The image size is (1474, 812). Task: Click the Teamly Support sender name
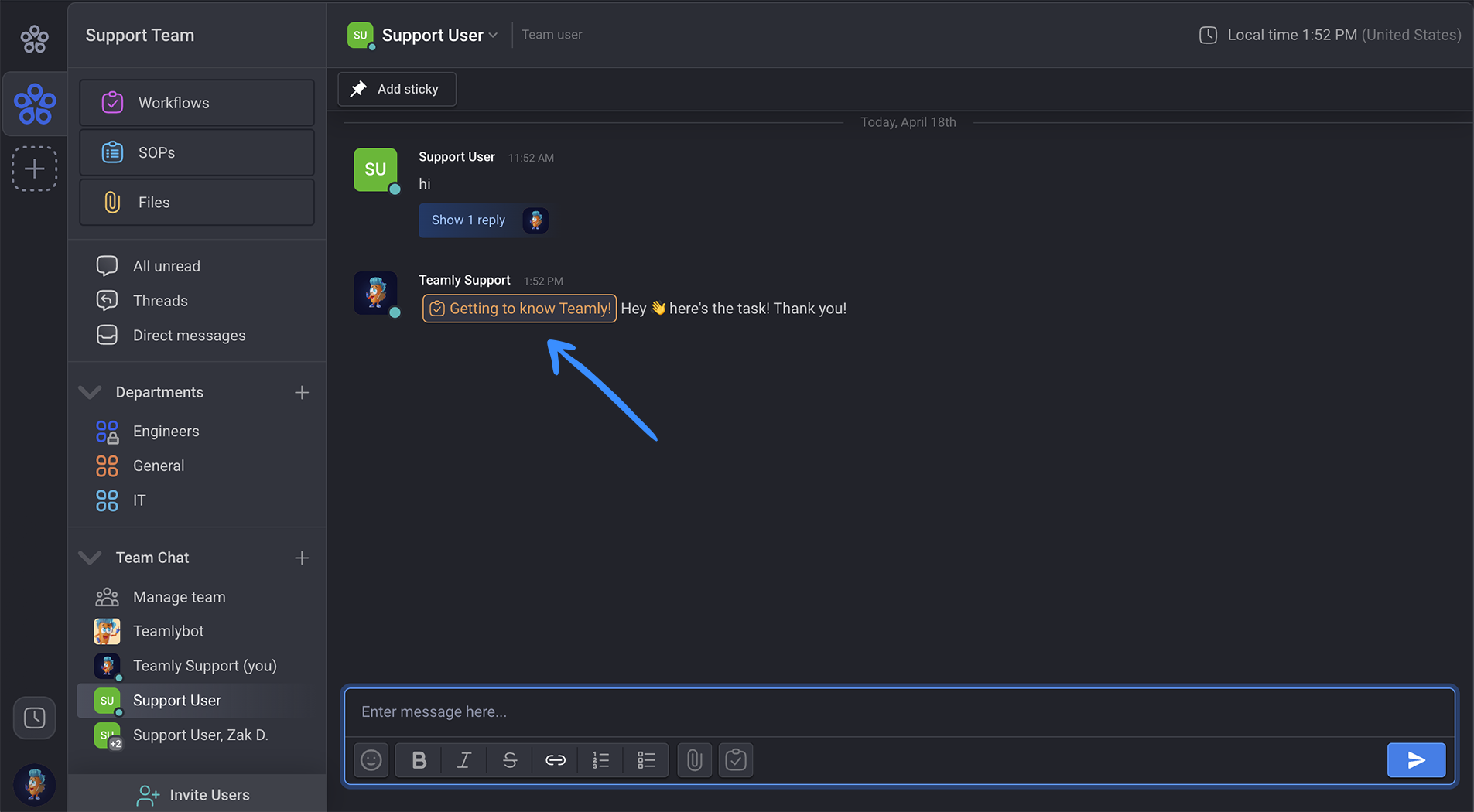pyautogui.click(x=464, y=280)
